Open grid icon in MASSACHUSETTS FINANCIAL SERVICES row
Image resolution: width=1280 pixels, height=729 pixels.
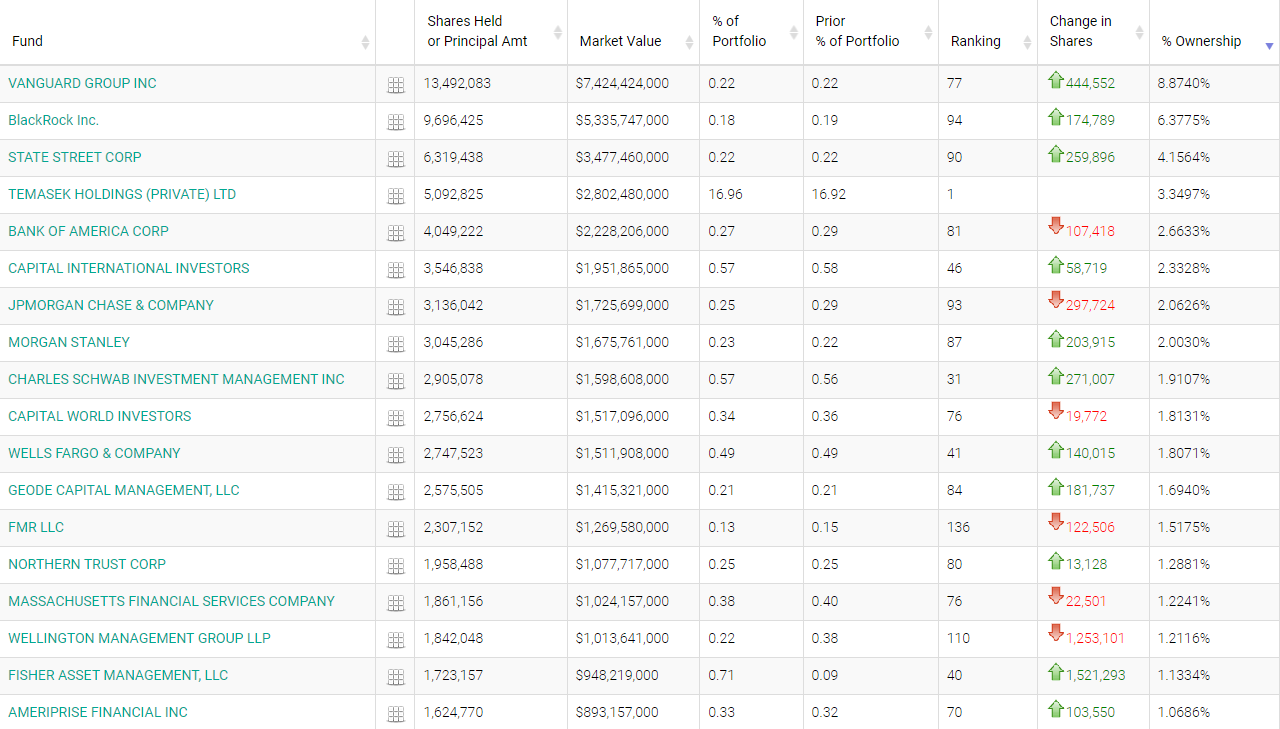click(x=396, y=603)
